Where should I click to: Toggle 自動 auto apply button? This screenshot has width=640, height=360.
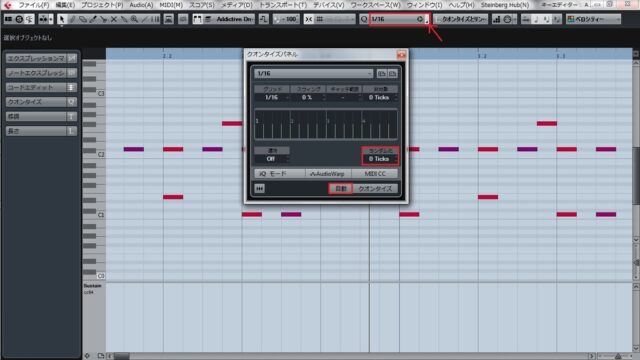tap(340, 188)
